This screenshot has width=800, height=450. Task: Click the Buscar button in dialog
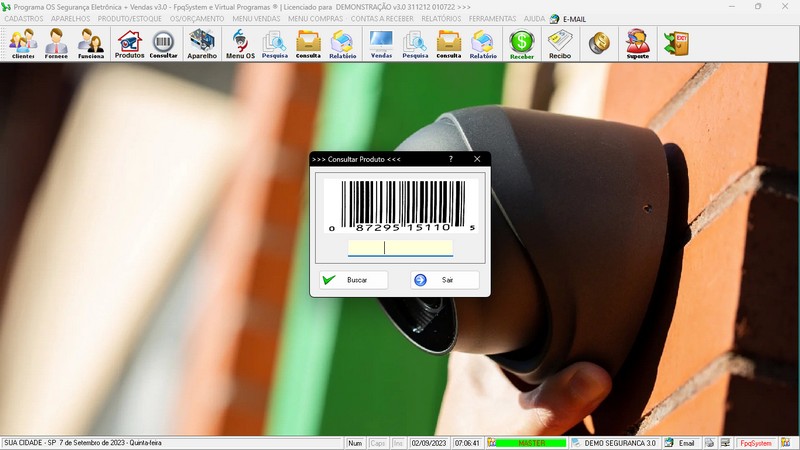point(353,280)
